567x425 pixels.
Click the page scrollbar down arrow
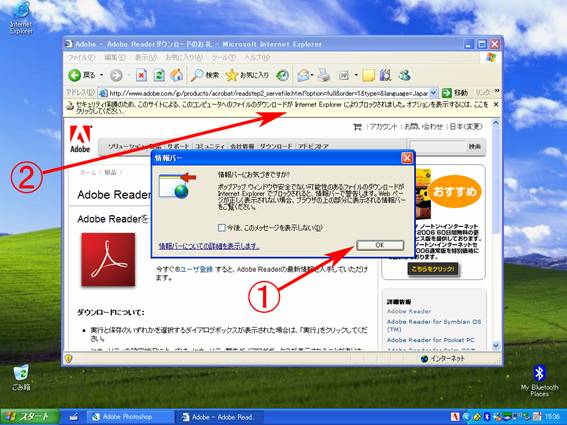(x=496, y=345)
